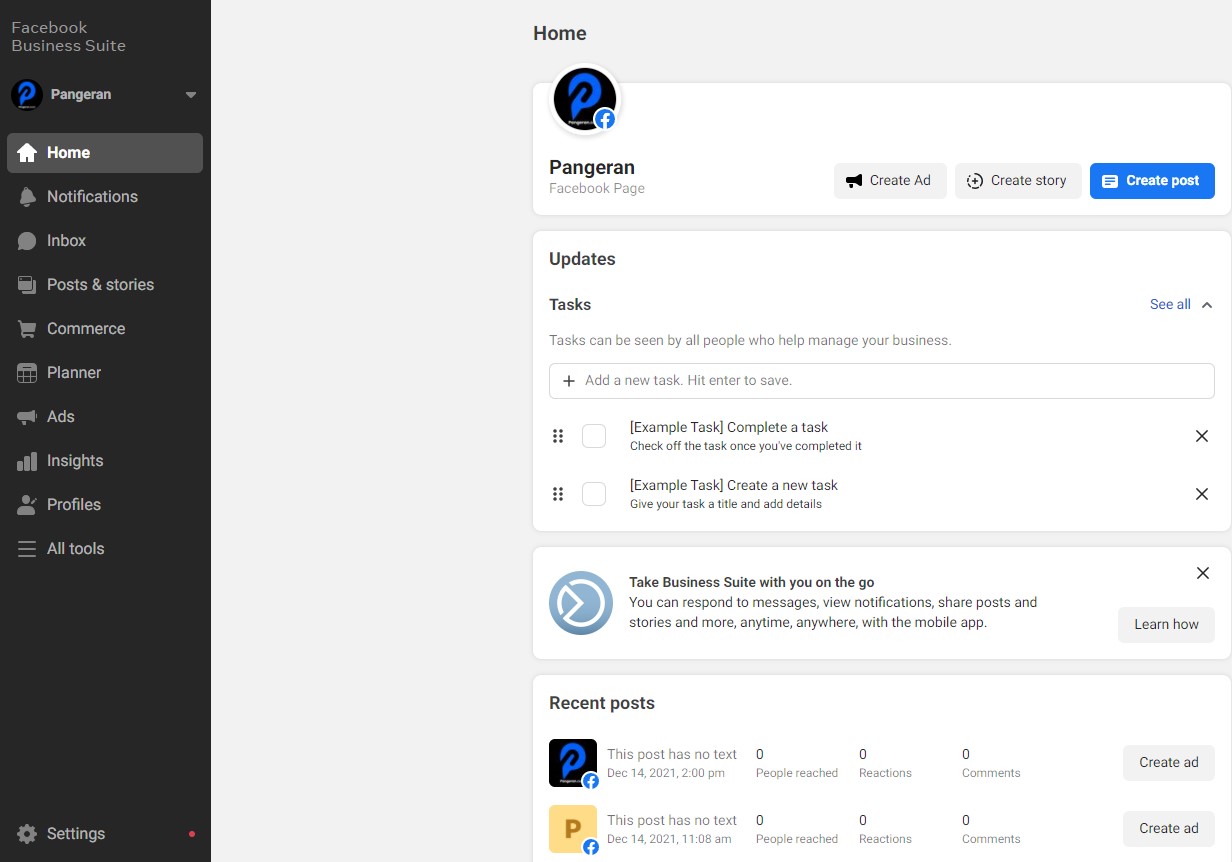Dismiss the Take Business Suite banner

1203,573
